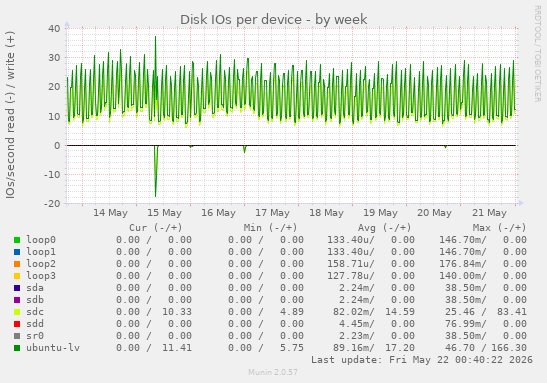This screenshot has height=383, width=547.
Task: Click the sdc max write value 83.41
Action: [511, 312]
